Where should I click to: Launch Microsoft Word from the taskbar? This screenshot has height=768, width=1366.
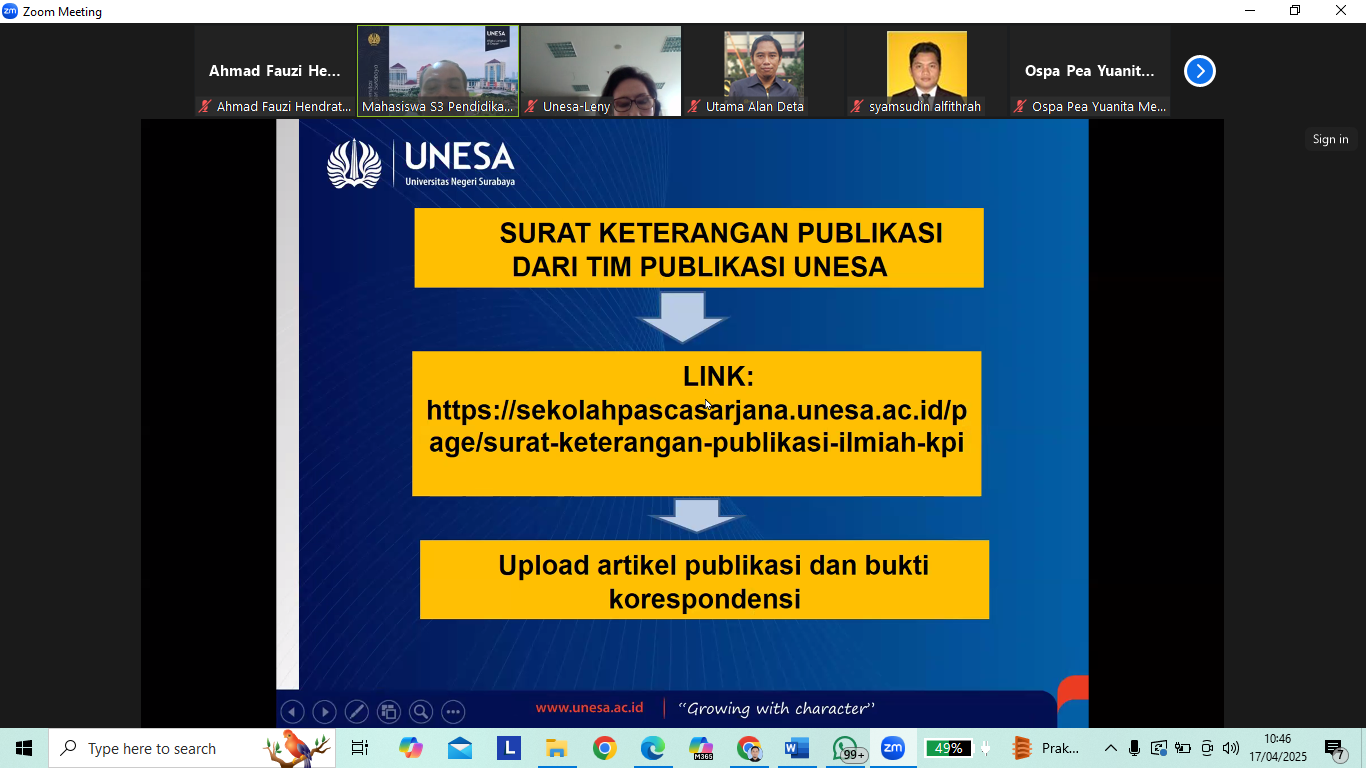click(797, 748)
